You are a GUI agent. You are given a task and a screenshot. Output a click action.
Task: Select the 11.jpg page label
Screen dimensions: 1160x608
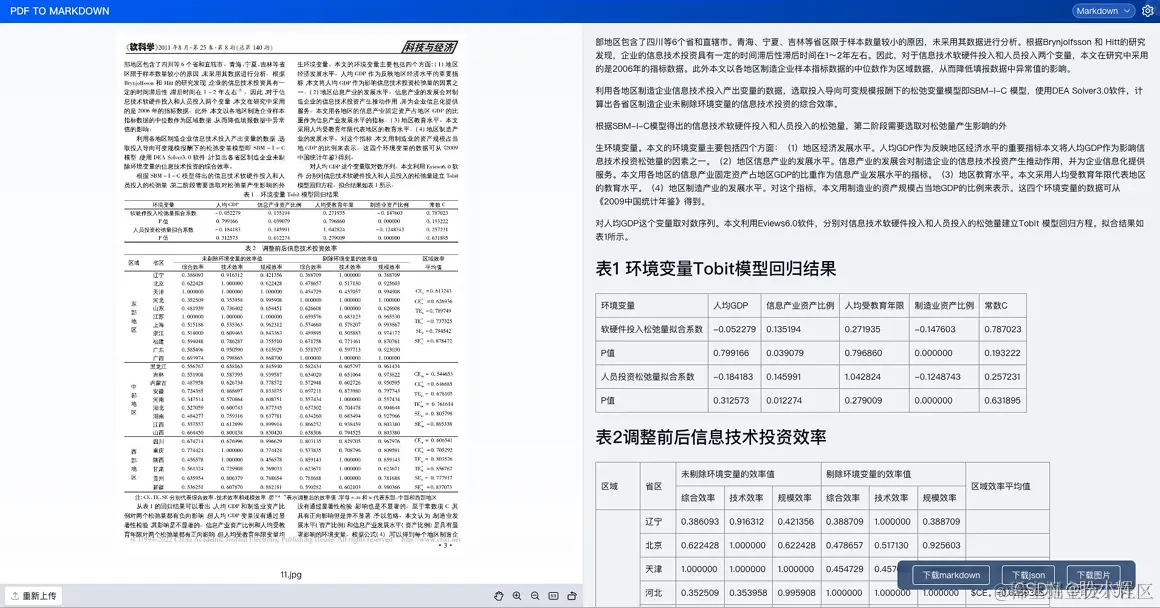291,574
